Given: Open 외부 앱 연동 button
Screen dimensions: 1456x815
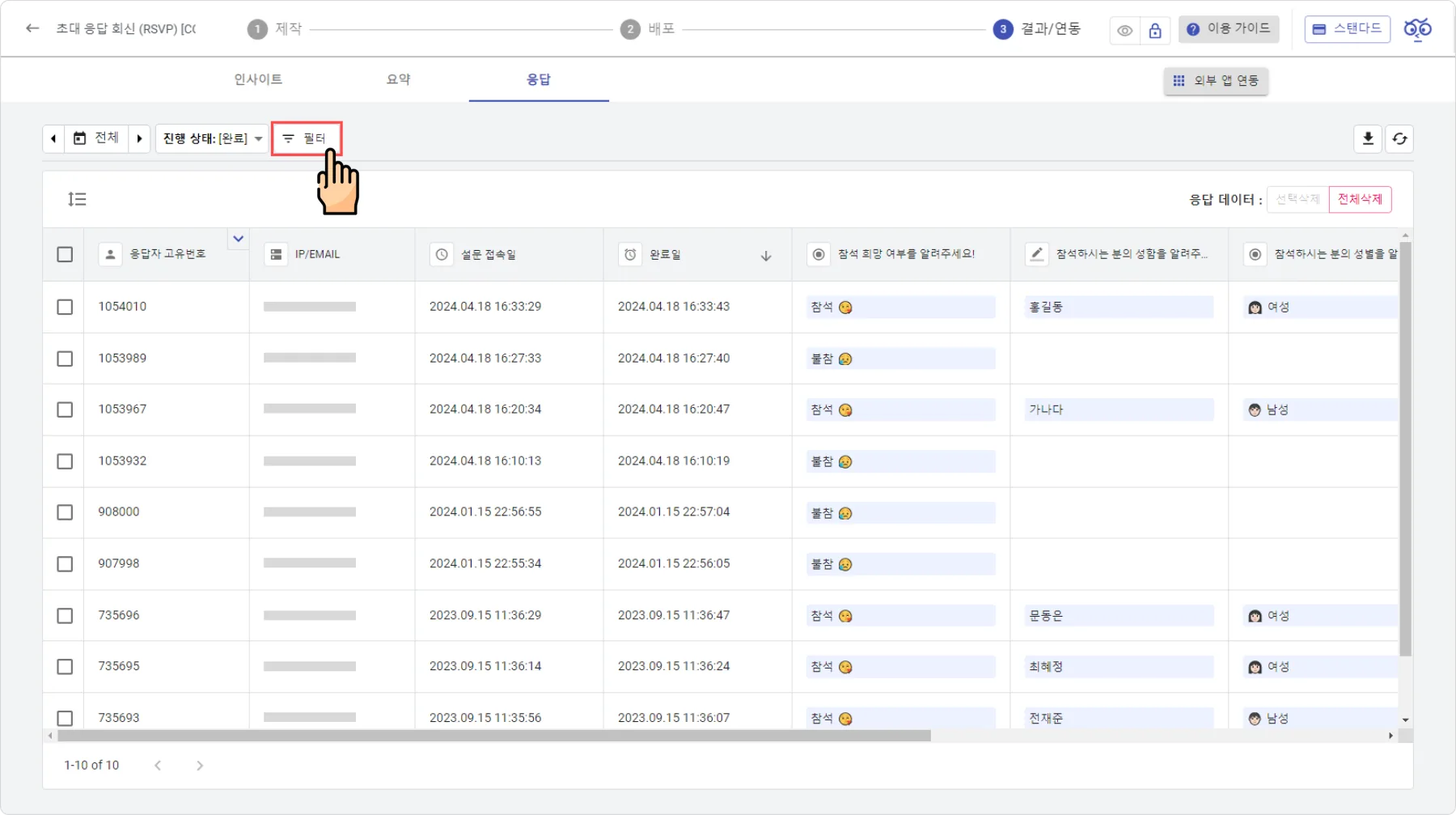Looking at the screenshot, I should tap(1216, 81).
